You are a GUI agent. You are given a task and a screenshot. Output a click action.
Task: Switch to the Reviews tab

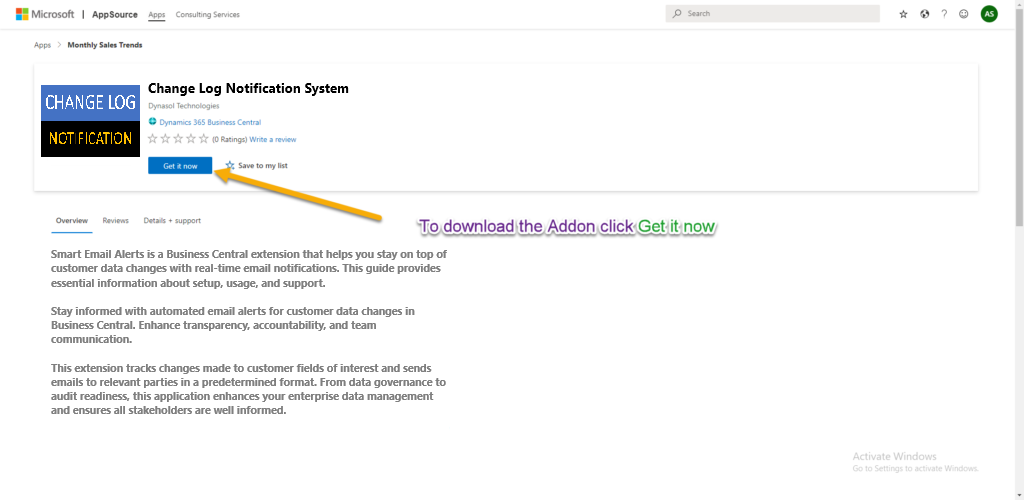[x=115, y=220]
